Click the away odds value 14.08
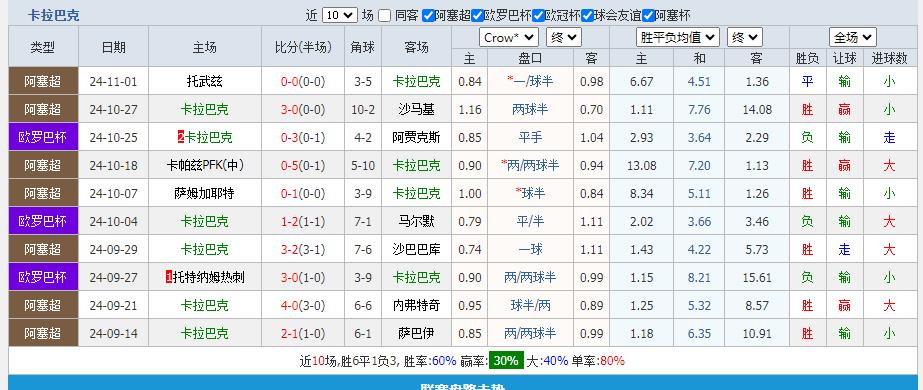 pyautogui.click(x=756, y=110)
